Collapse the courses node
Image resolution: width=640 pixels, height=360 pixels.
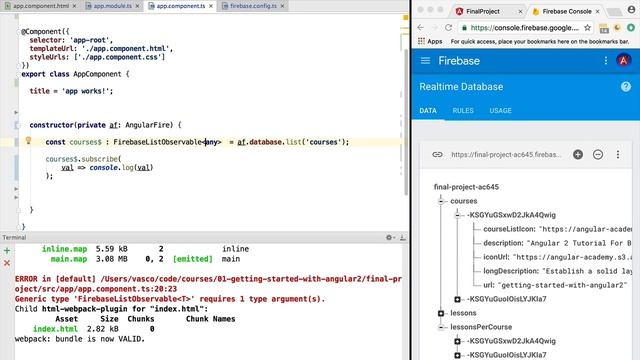point(441,201)
